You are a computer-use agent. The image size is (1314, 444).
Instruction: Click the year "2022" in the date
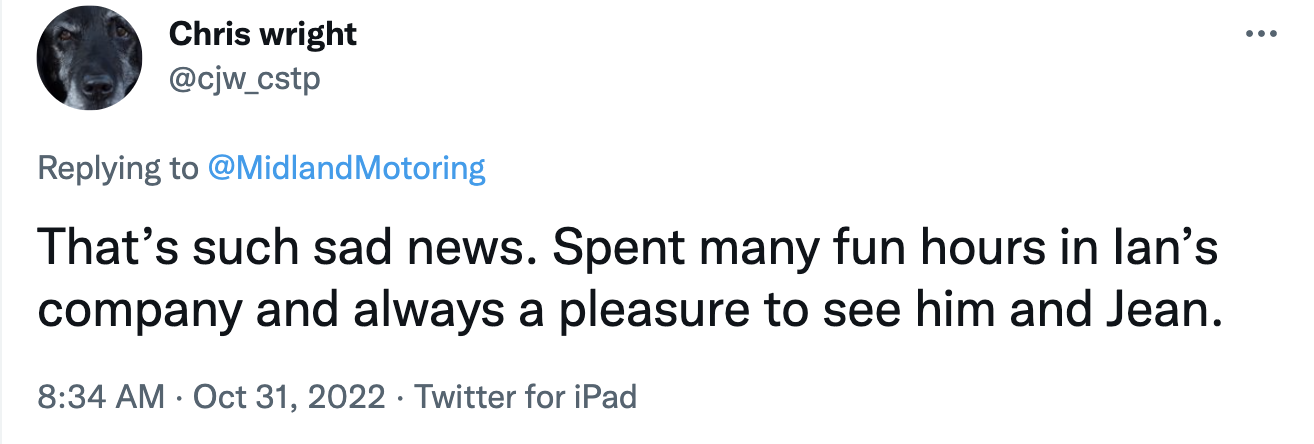pos(348,397)
